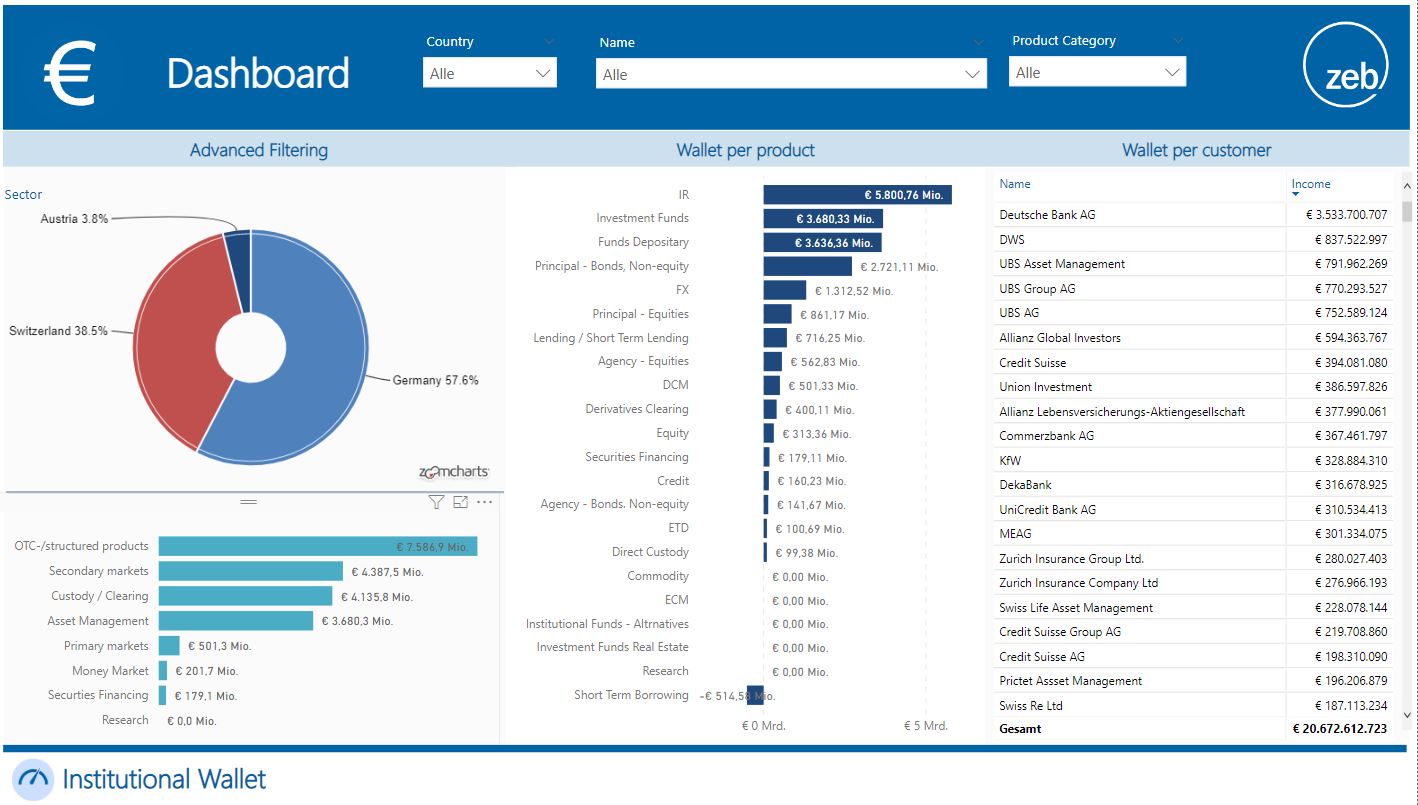The width and height of the screenshot is (1418, 805).
Task: Open the more options ellipsis menu
Action: click(x=485, y=502)
